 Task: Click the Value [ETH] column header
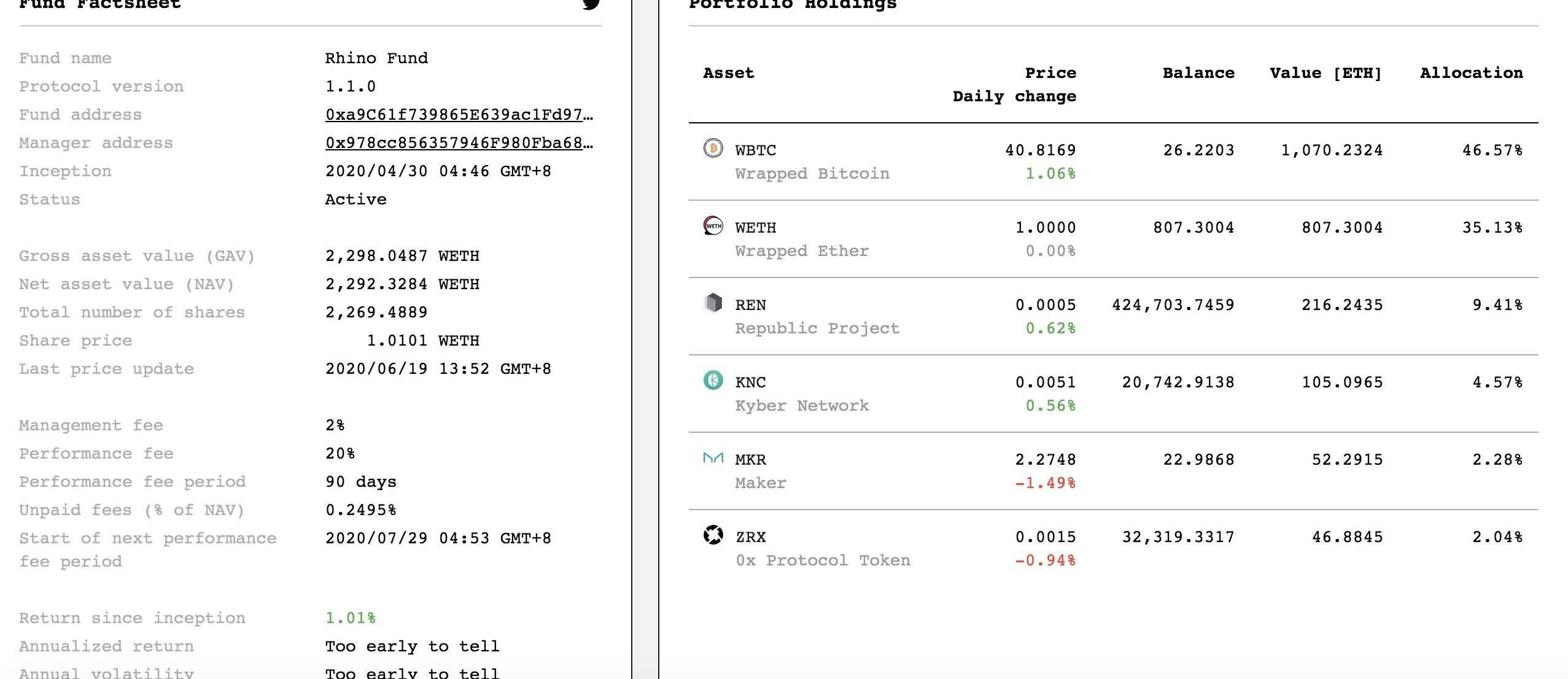1325,73
